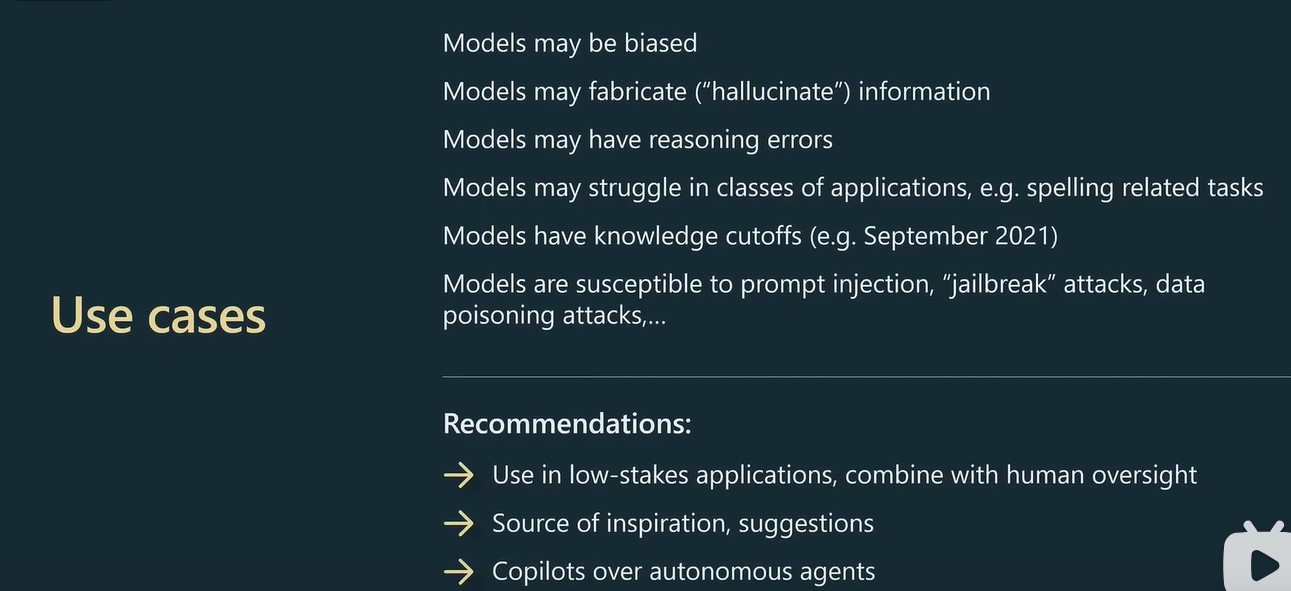
Task: Click the line about models fabricating information
Action: [x=716, y=91]
